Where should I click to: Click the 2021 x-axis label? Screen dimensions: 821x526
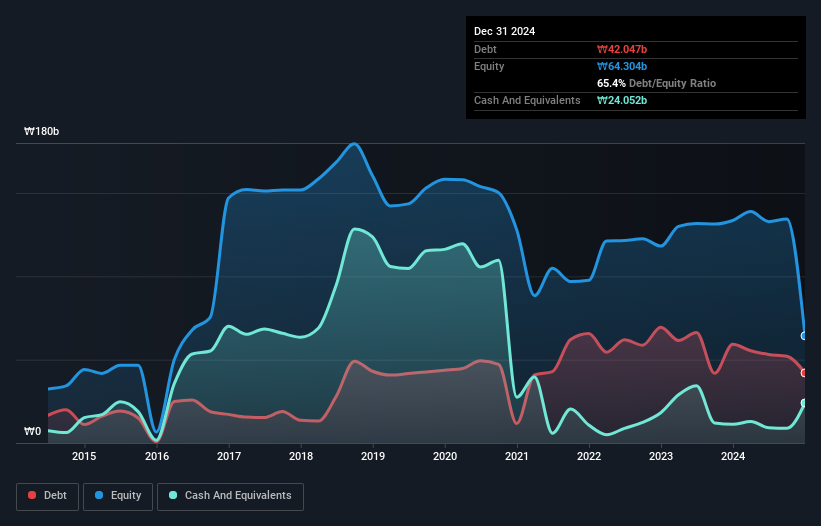517,456
